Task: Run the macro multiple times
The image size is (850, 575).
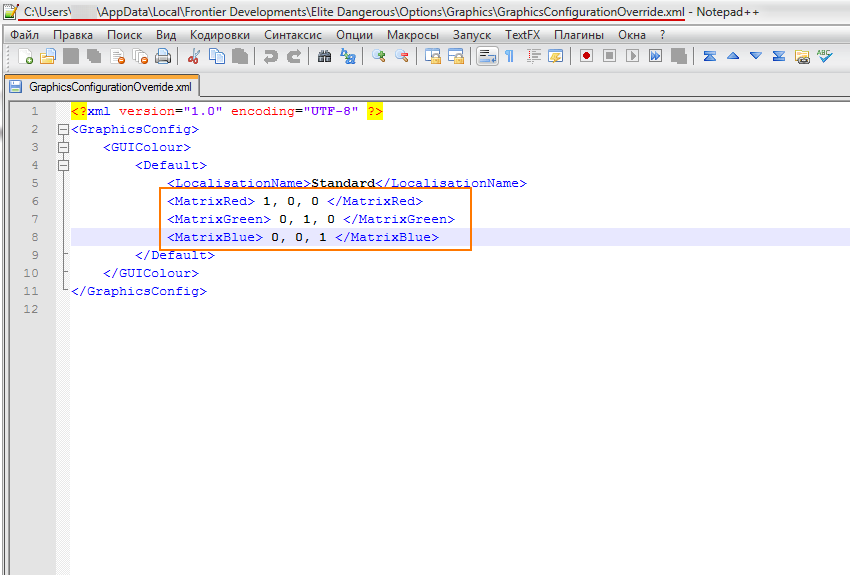Action: click(655, 56)
